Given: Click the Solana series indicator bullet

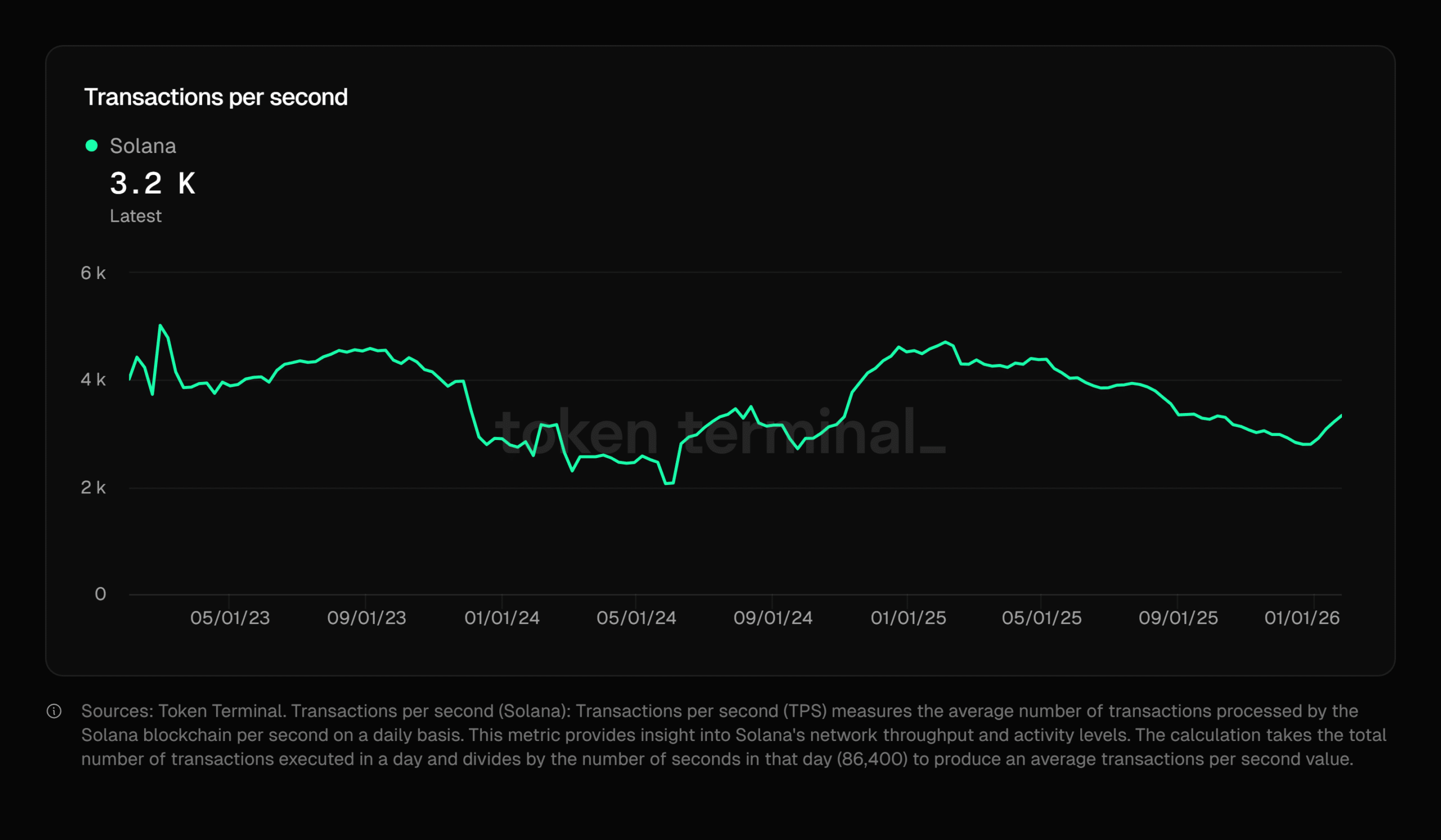Looking at the screenshot, I should pyautogui.click(x=92, y=146).
